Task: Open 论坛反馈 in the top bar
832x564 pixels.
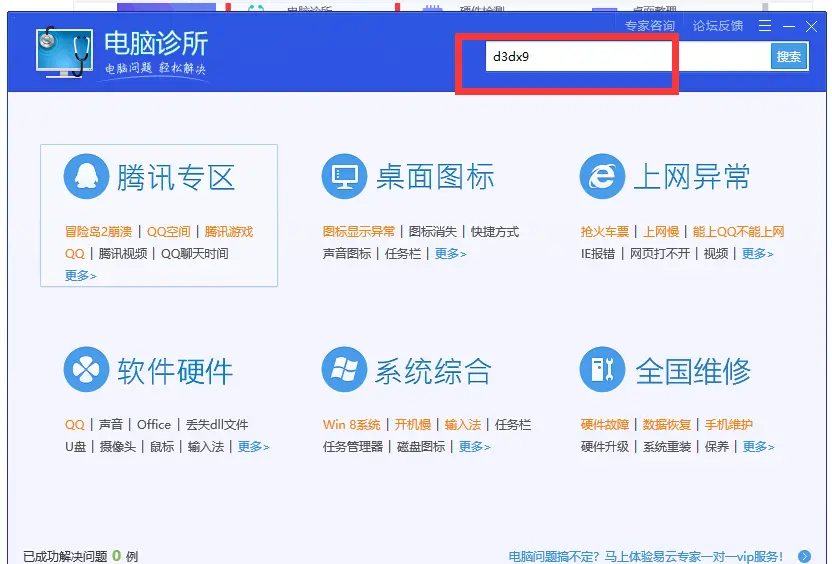Action: pyautogui.click(x=717, y=25)
